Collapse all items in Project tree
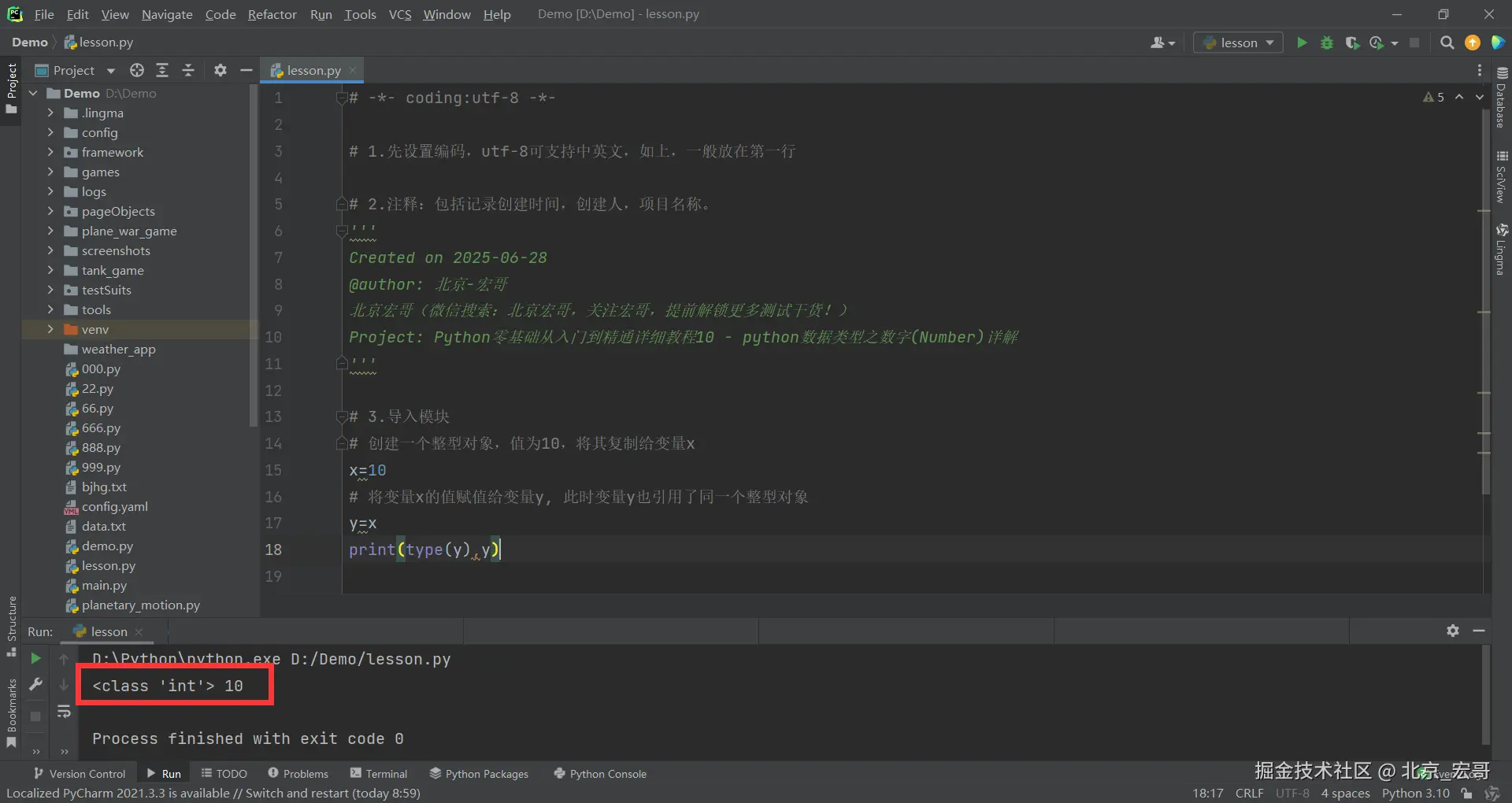The image size is (1512, 803). (x=188, y=70)
